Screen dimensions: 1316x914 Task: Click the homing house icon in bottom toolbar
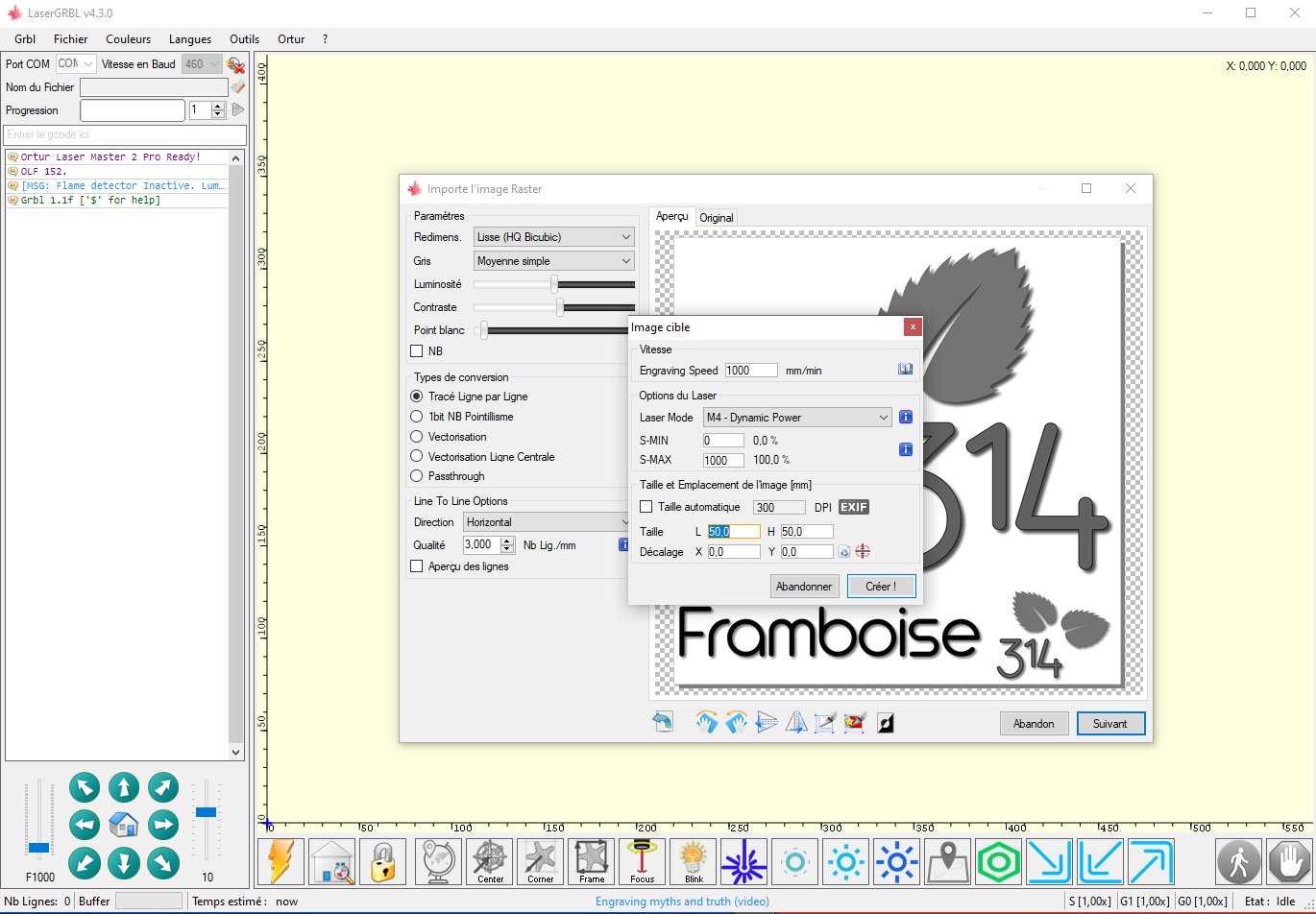(x=331, y=861)
